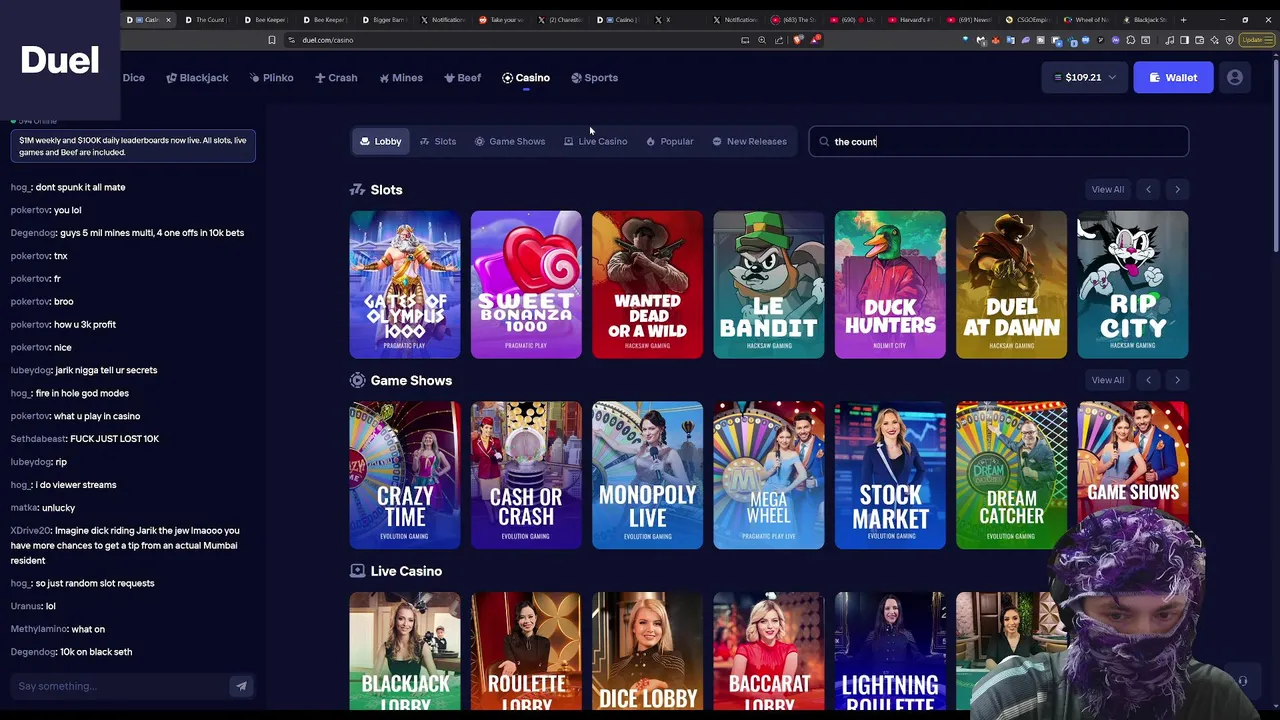
Task: Click the chat message input field
Action: 120,686
